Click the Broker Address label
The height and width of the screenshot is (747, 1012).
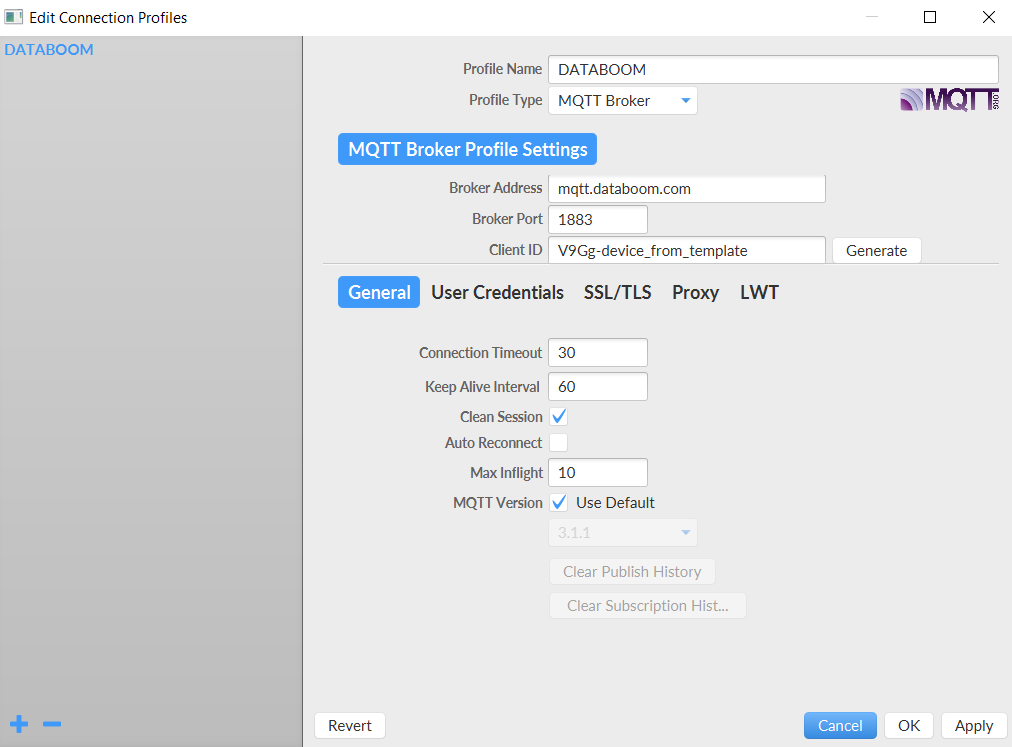click(496, 188)
